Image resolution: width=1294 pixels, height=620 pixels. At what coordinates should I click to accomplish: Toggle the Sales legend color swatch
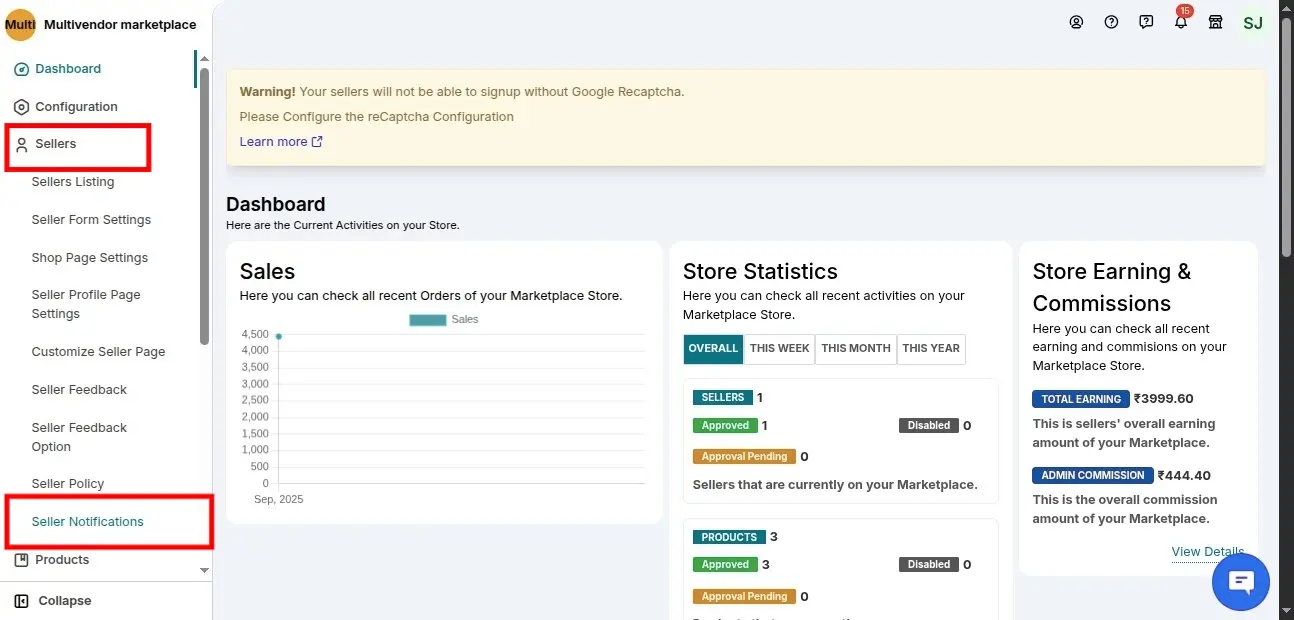(x=428, y=320)
